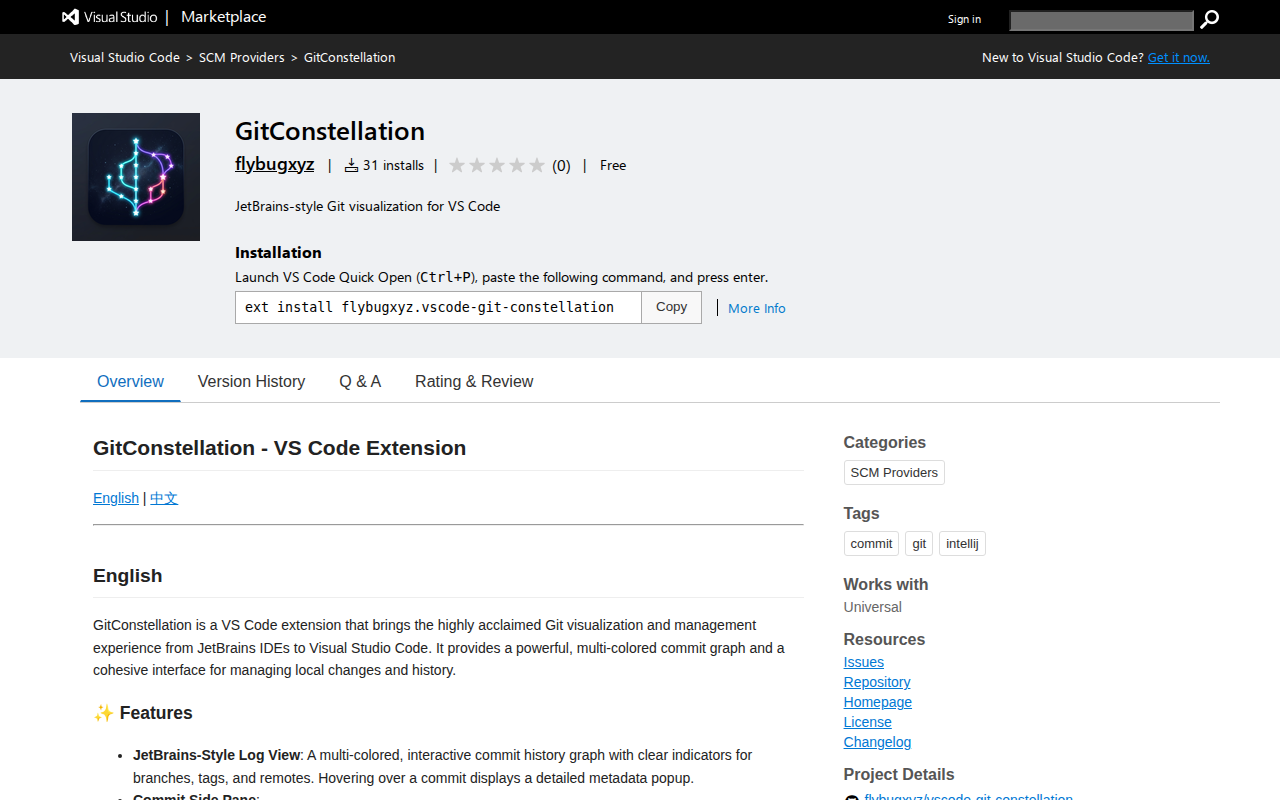The width and height of the screenshot is (1280, 800).
Task: Click the installs download icon
Action: coord(351,166)
